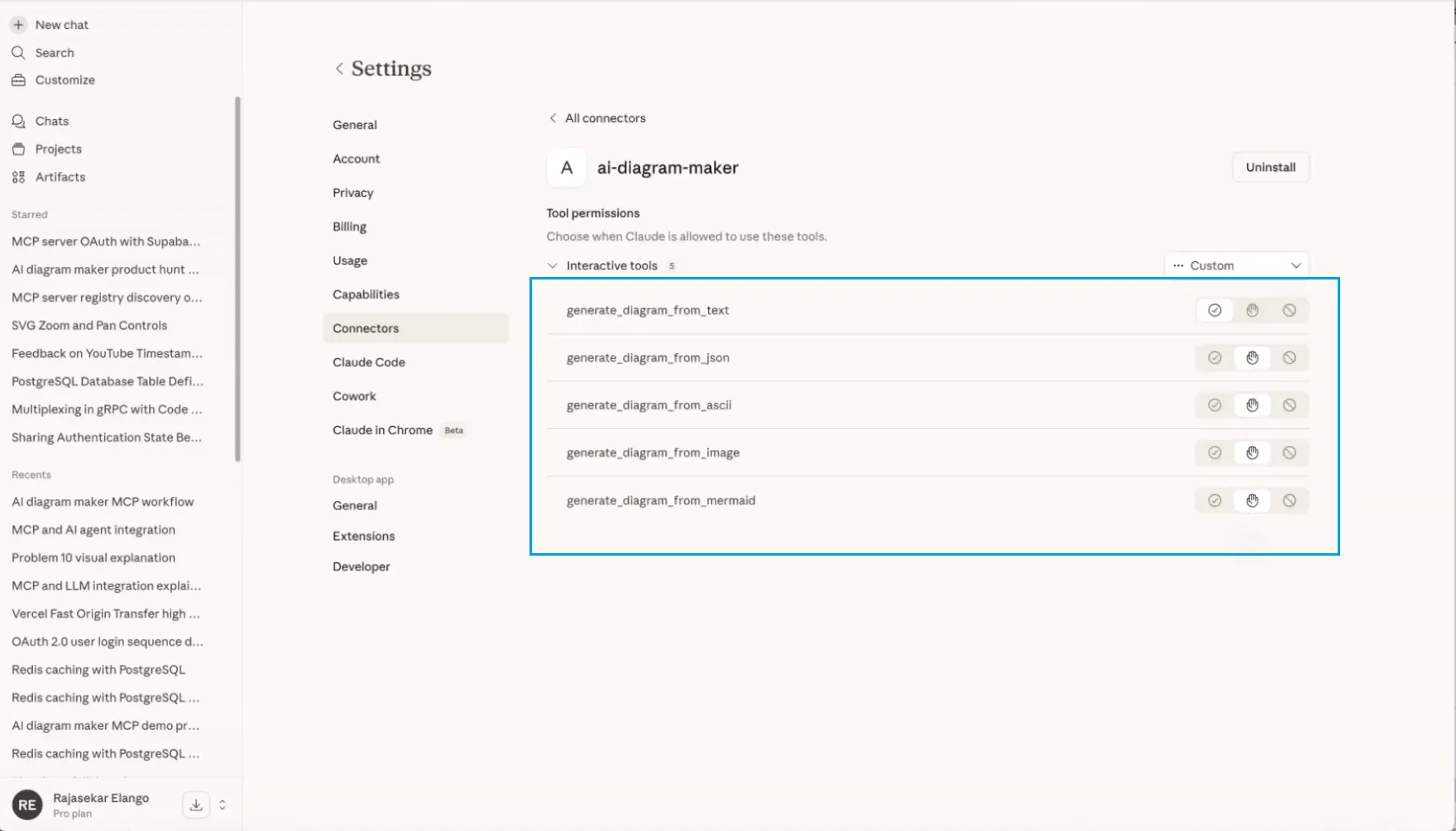
Task: Open Projects via its sidebar icon
Action: (18, 149)
